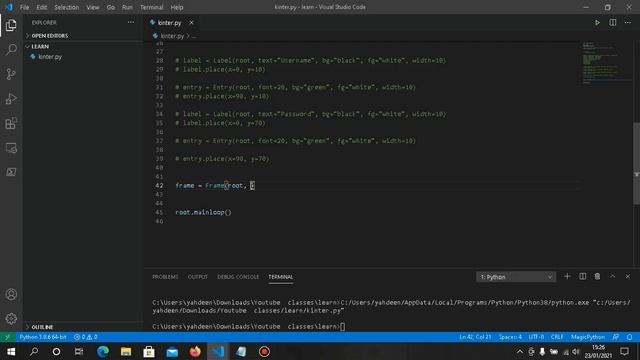Open Firefox from the taskbar

coord(195,351)
